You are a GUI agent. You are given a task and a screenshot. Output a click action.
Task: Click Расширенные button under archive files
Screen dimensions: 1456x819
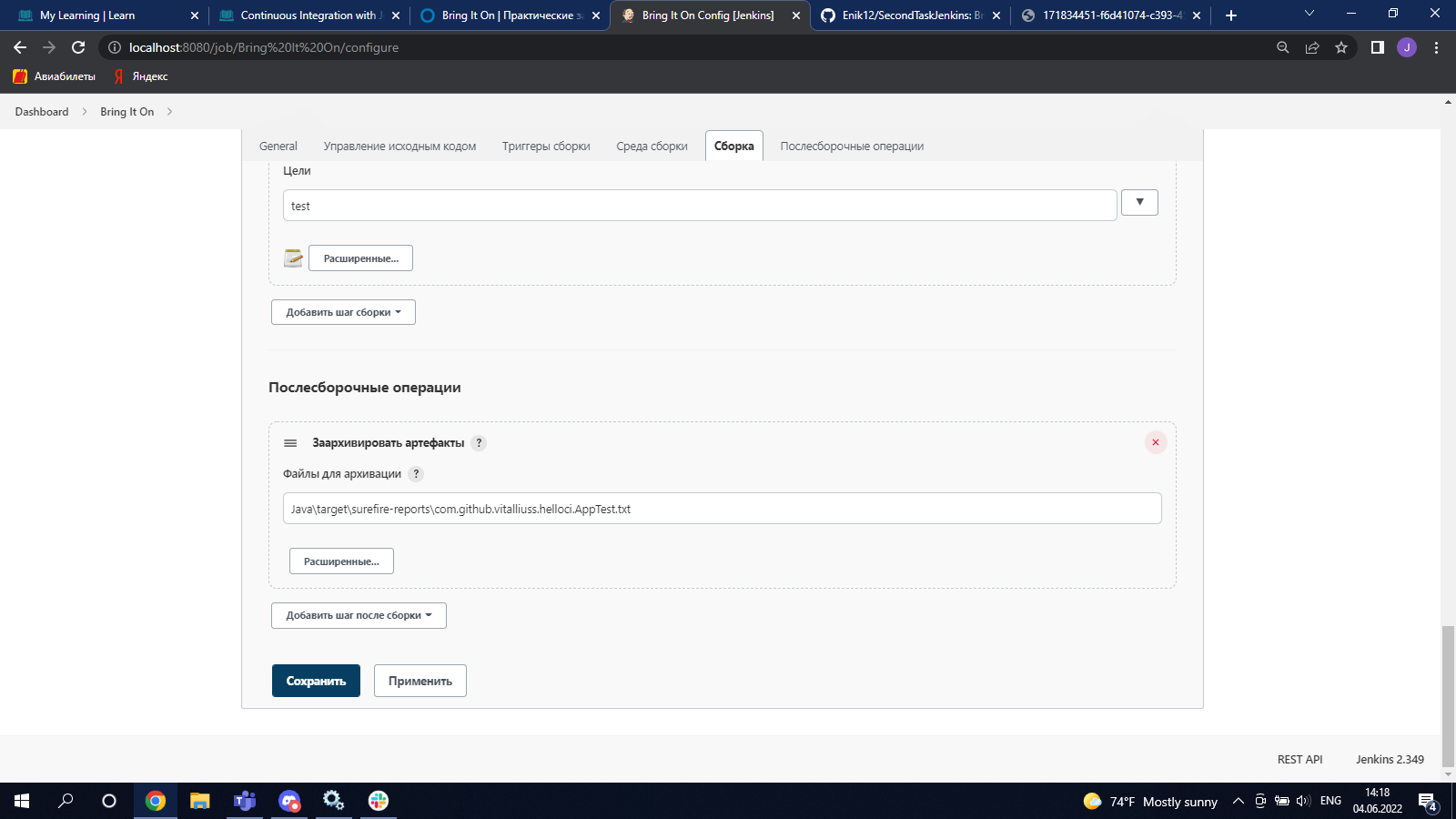click(341, 561)
